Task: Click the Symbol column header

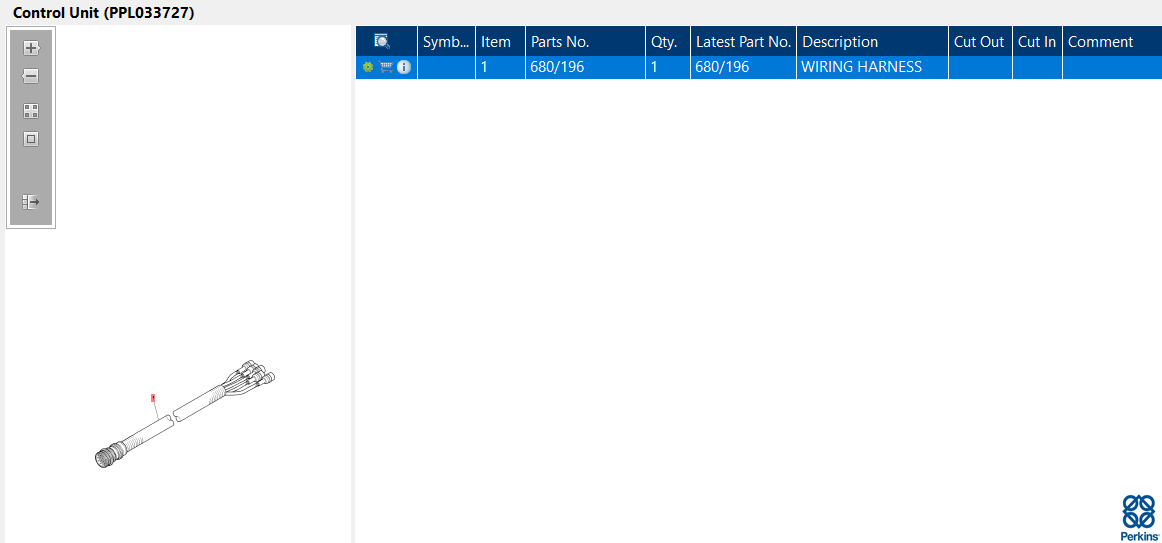Action: pos(446,41)
